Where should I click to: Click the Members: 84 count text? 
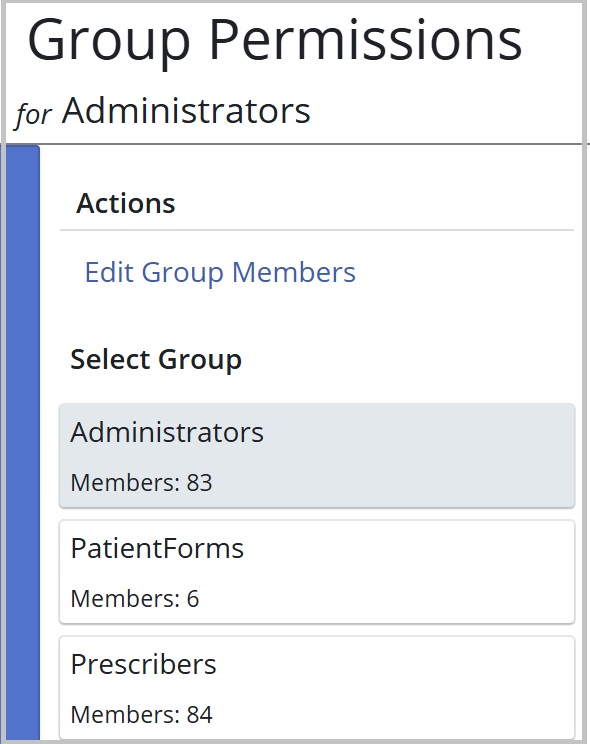141,715
